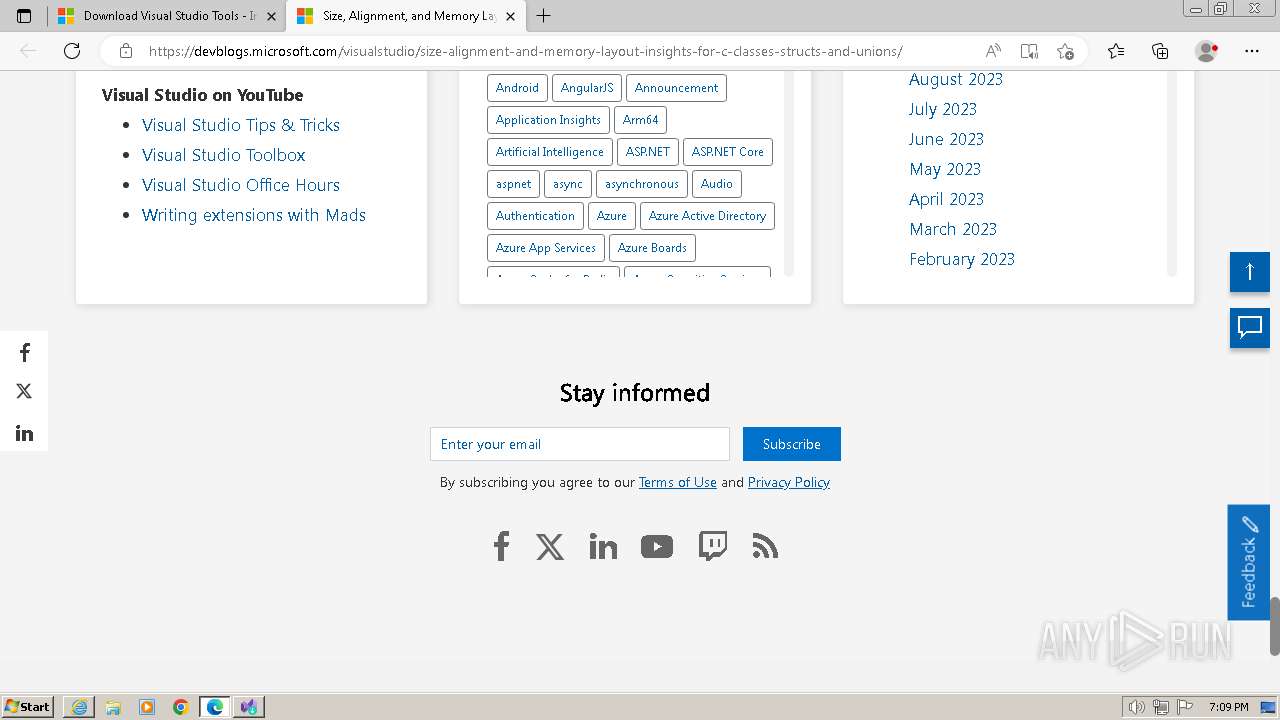
Task: Select the Android tag
Action: [517, 88]
